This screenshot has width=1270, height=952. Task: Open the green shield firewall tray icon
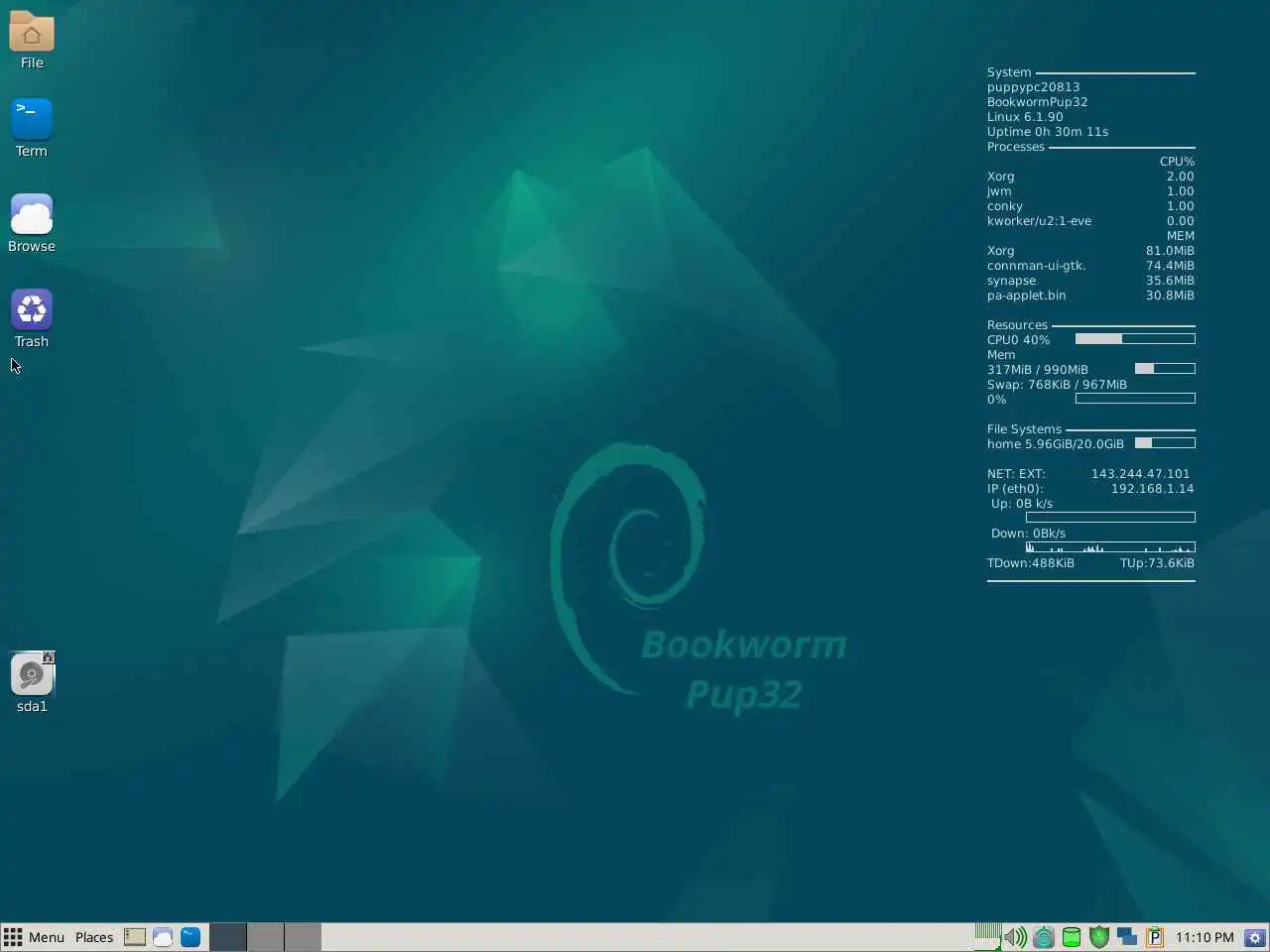click(1098, 937)
